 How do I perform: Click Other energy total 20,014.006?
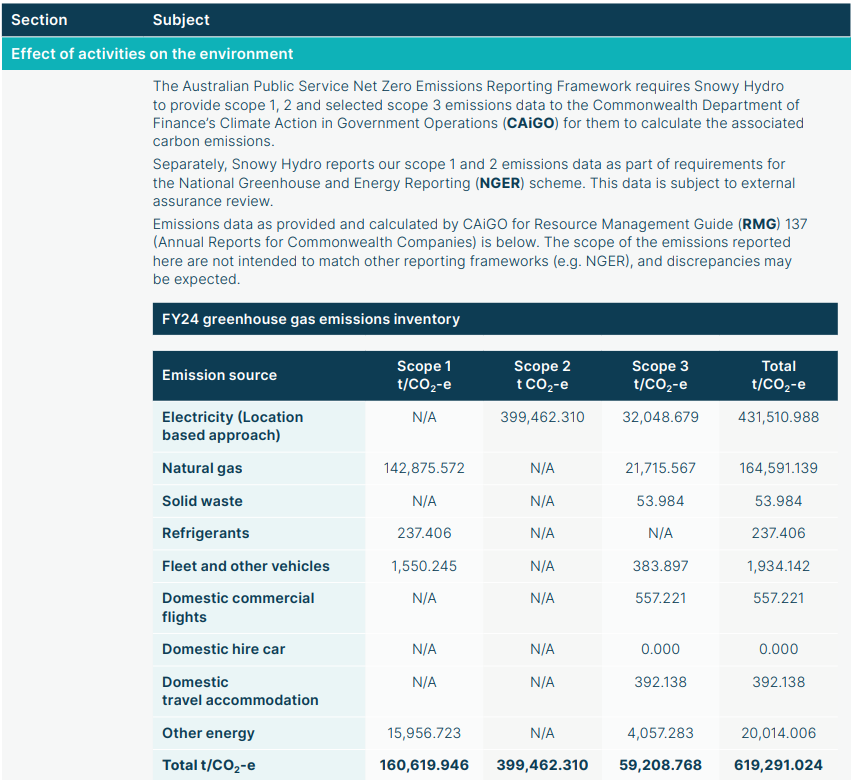pos(779,734)
